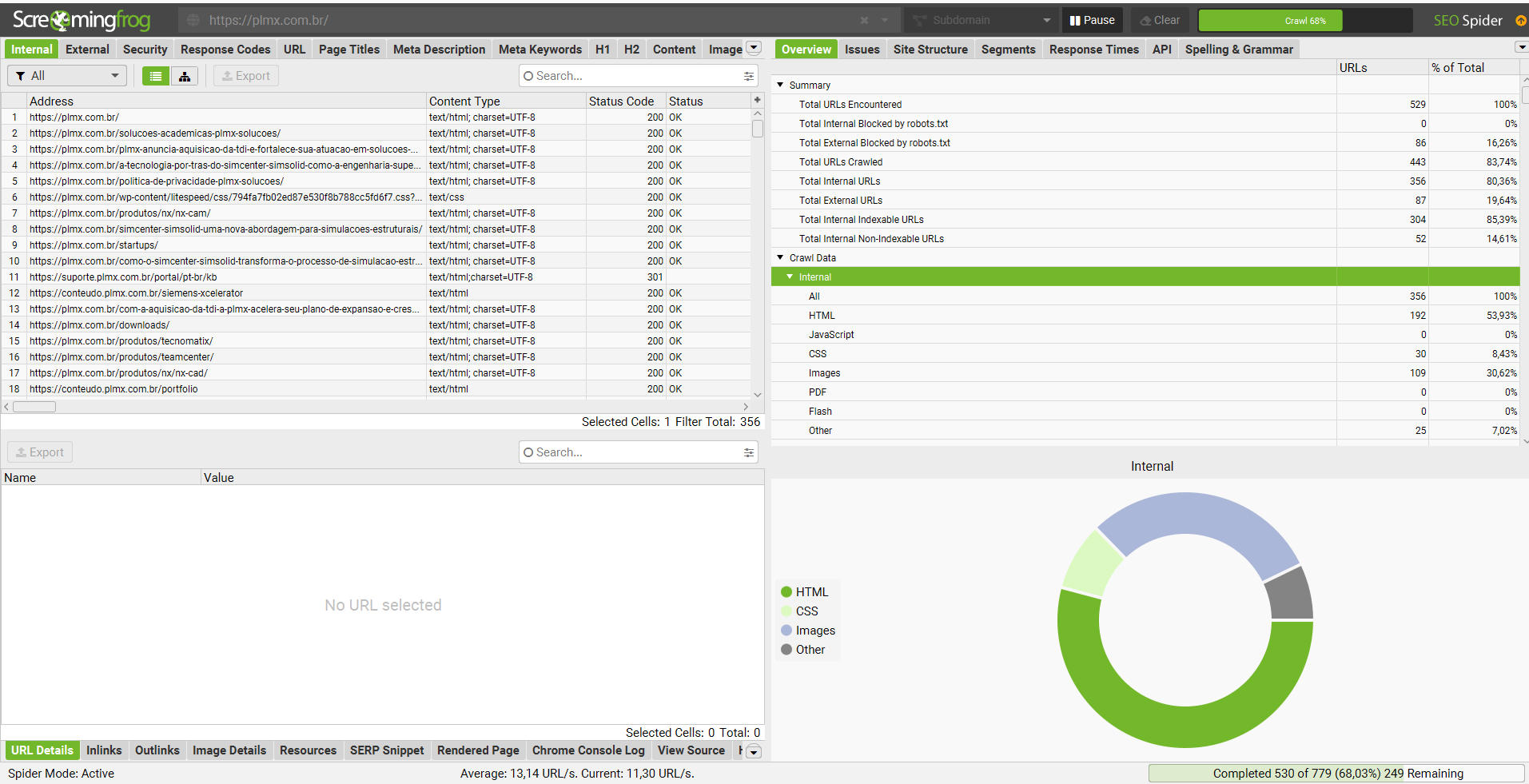Click the CSS legend color dot
The height and width of the screenshot is (784, 1529).
pos(786,611)
